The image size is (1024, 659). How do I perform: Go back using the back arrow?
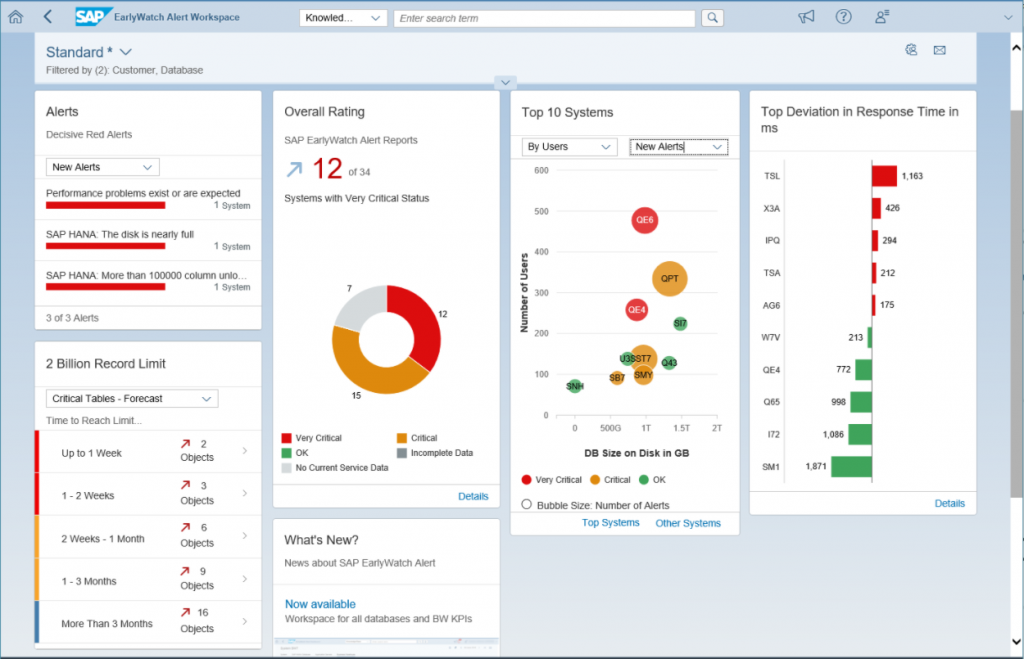48,17
